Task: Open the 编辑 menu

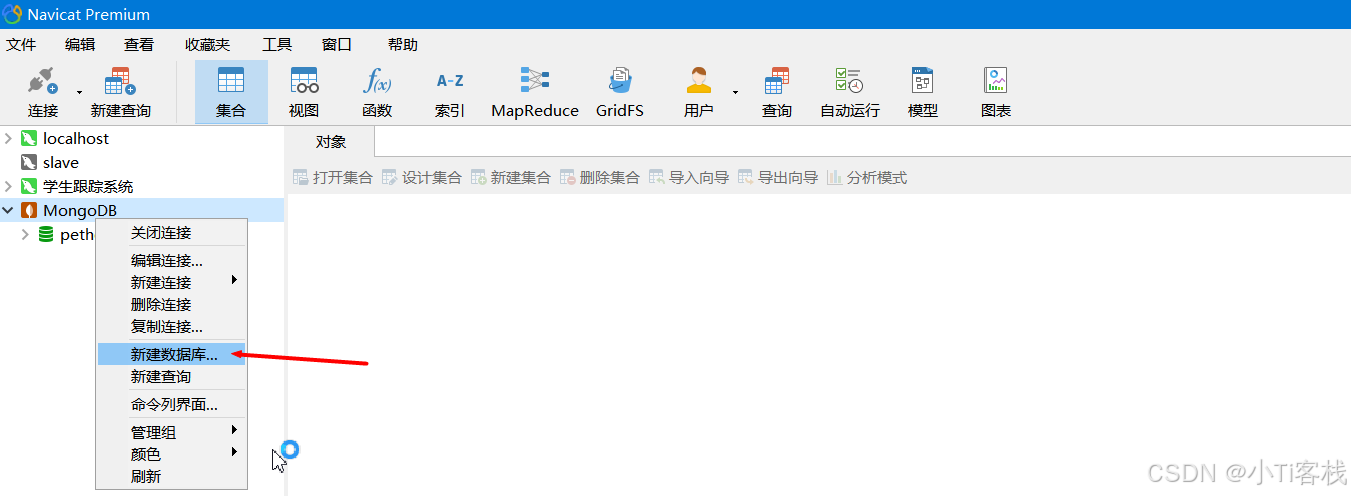Action: click(x=80, y=45)
